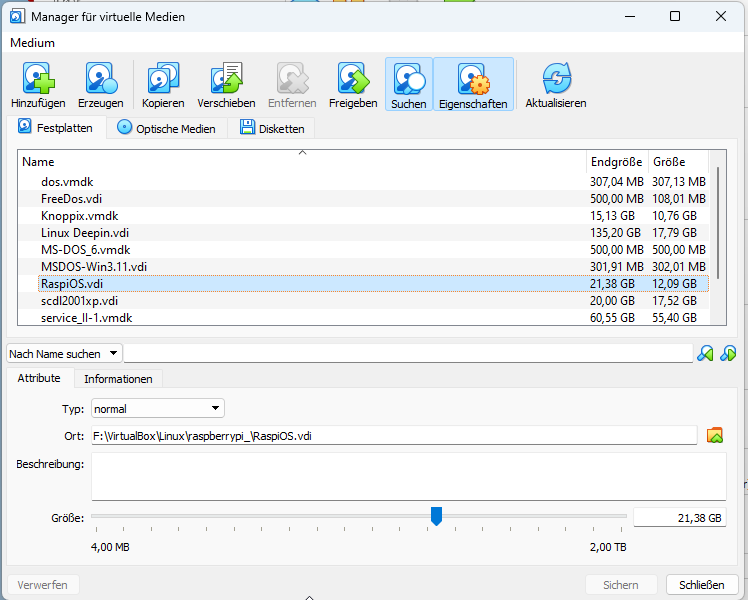Click the search text field
The height and width of the screenshot is (600, 748).
(x=408, y=353)
